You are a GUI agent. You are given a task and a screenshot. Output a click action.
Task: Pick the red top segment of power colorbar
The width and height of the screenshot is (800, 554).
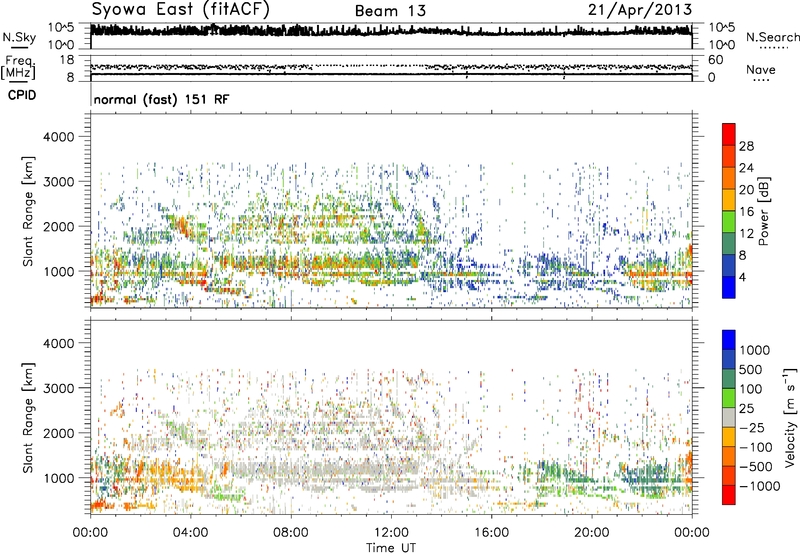(x=729, y=134)
